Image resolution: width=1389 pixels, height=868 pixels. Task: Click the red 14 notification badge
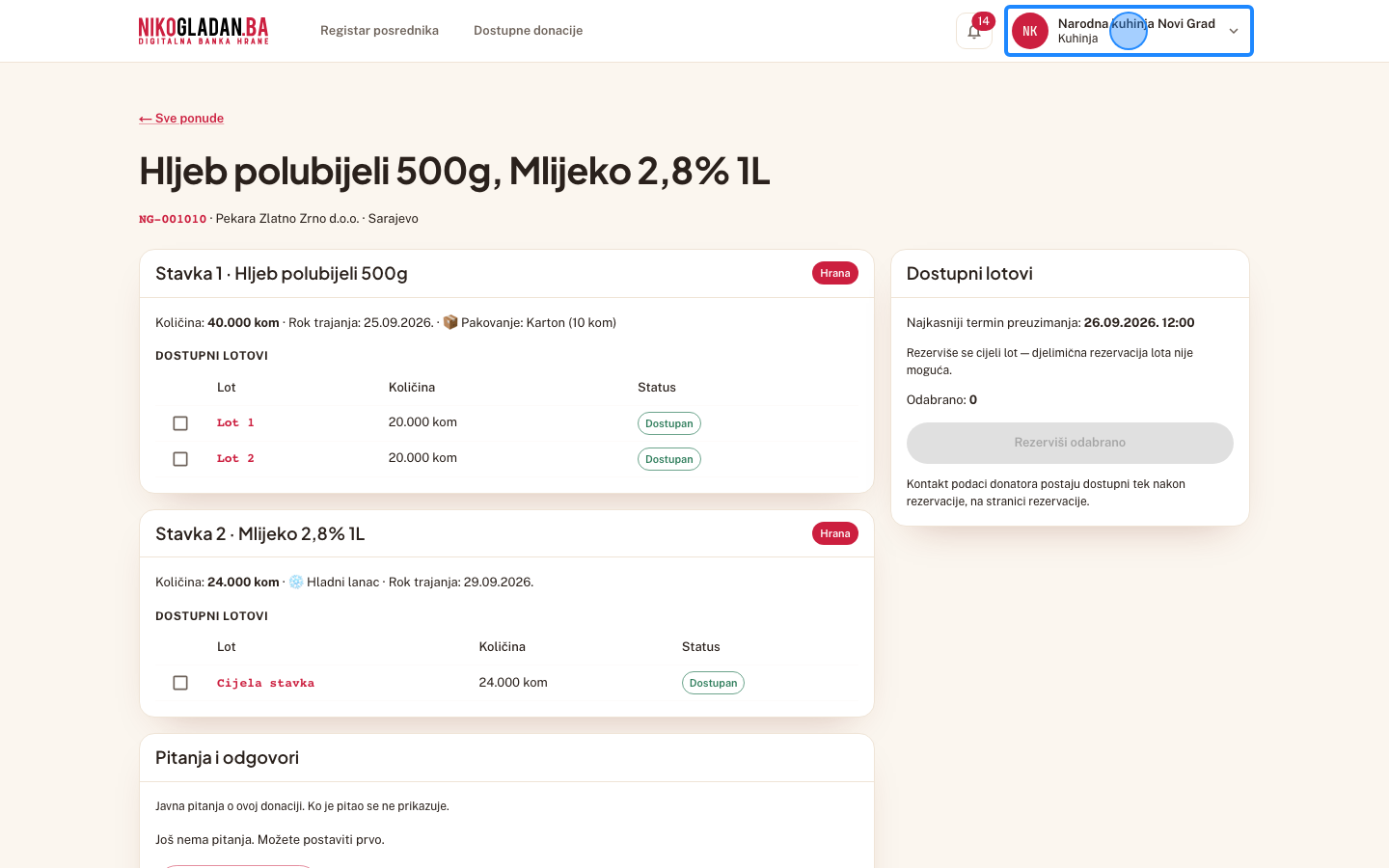tap(983, 20)
